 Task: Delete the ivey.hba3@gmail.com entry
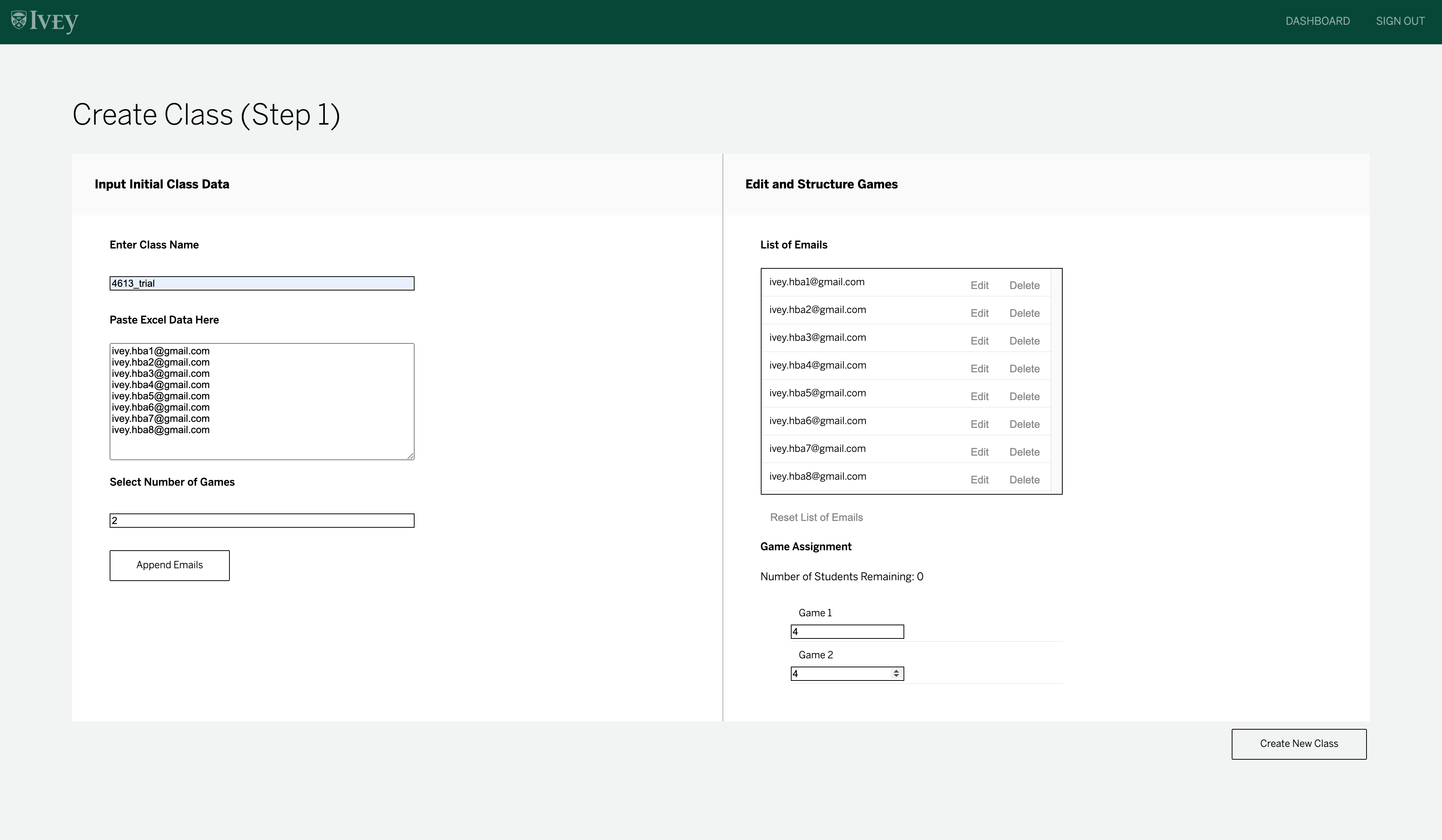tap(1024, 341)
